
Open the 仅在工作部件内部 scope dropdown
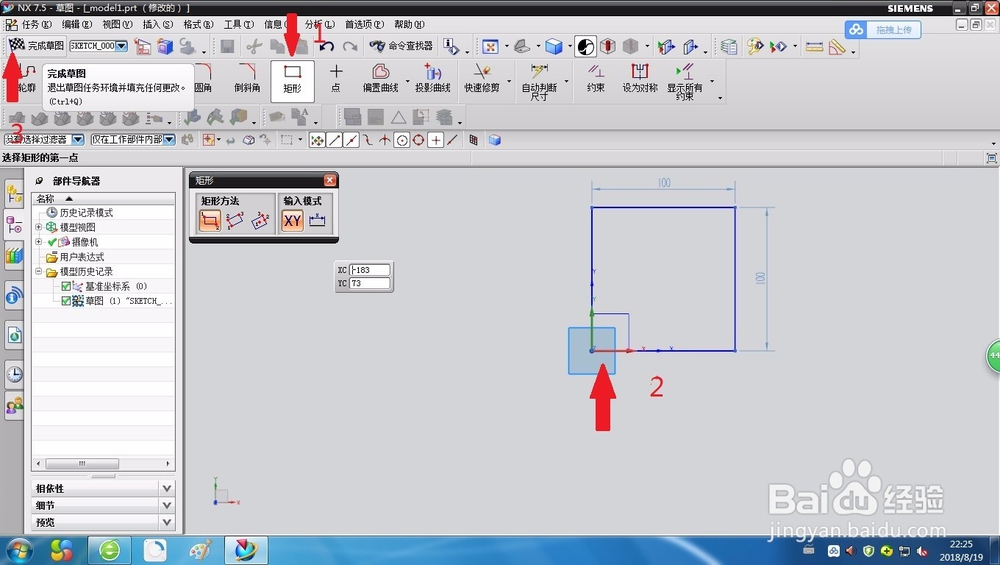[169, 139]
